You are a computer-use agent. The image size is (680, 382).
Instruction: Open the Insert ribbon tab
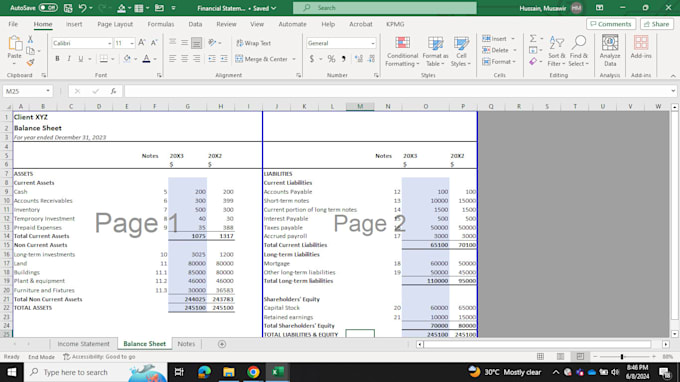click(x=74, y=24)
